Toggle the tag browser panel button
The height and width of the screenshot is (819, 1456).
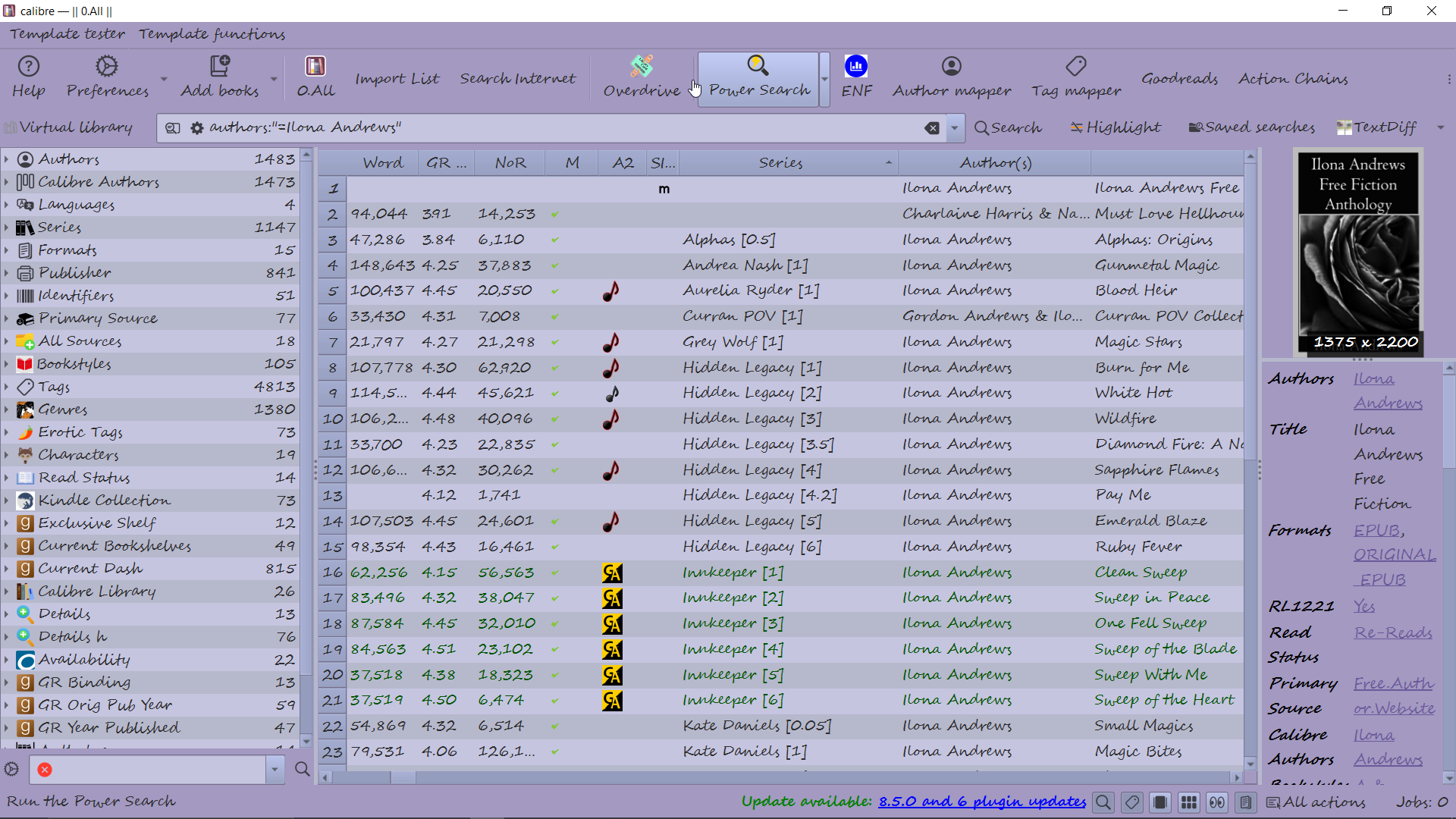[x=1132, y=802]
